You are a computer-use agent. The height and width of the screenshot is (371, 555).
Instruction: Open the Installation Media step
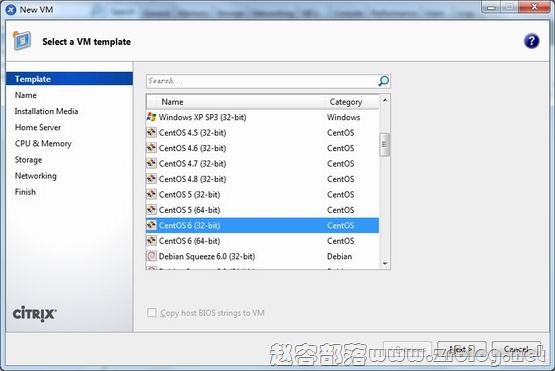click(46, 111)
